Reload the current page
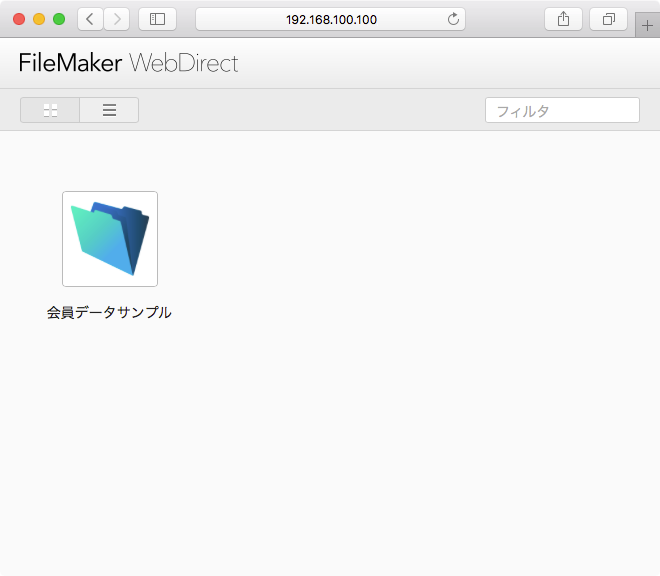Viewport: 660px width, 576px height. tap(453, 19)
